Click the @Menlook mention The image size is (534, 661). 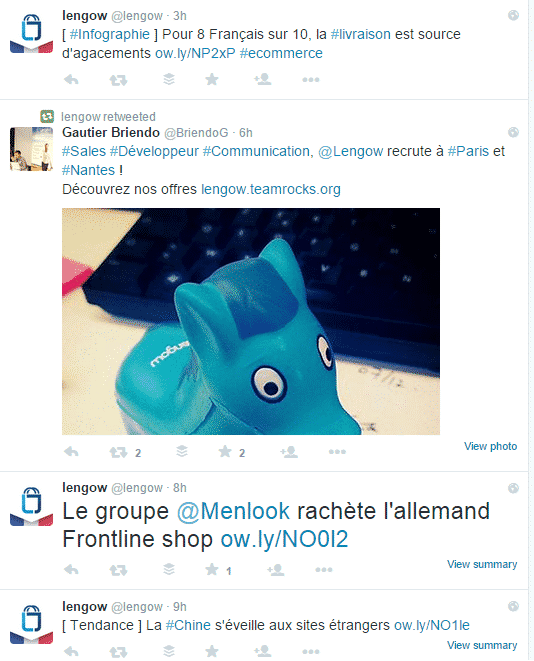[x=233, y=511]
